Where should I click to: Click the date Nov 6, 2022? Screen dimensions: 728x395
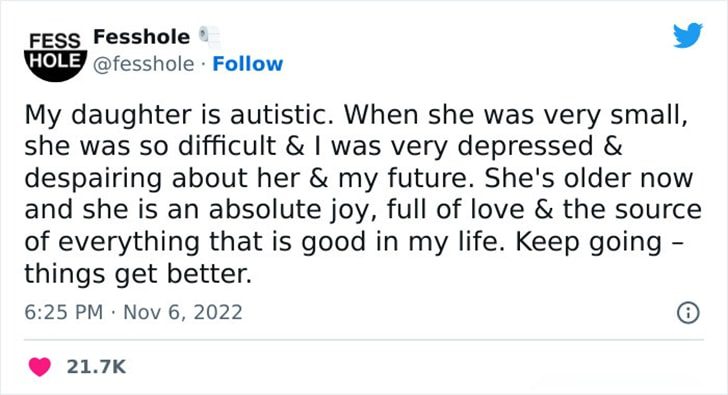click(x=183, y=312)
